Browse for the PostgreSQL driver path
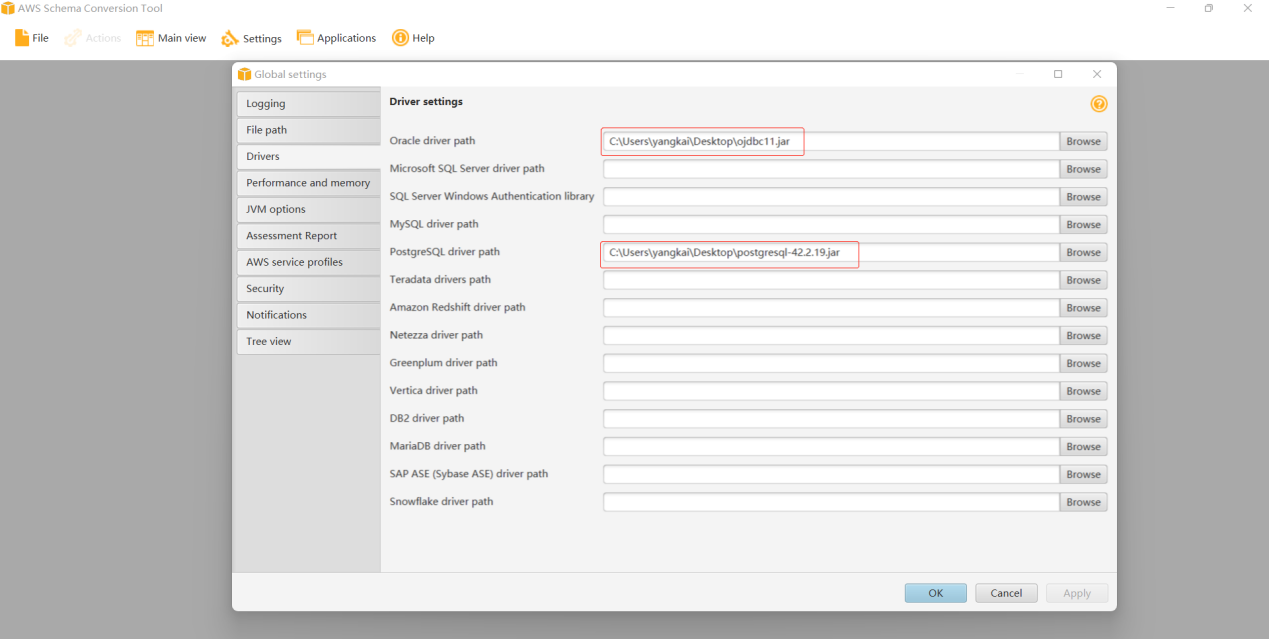 click(1083, 253)
